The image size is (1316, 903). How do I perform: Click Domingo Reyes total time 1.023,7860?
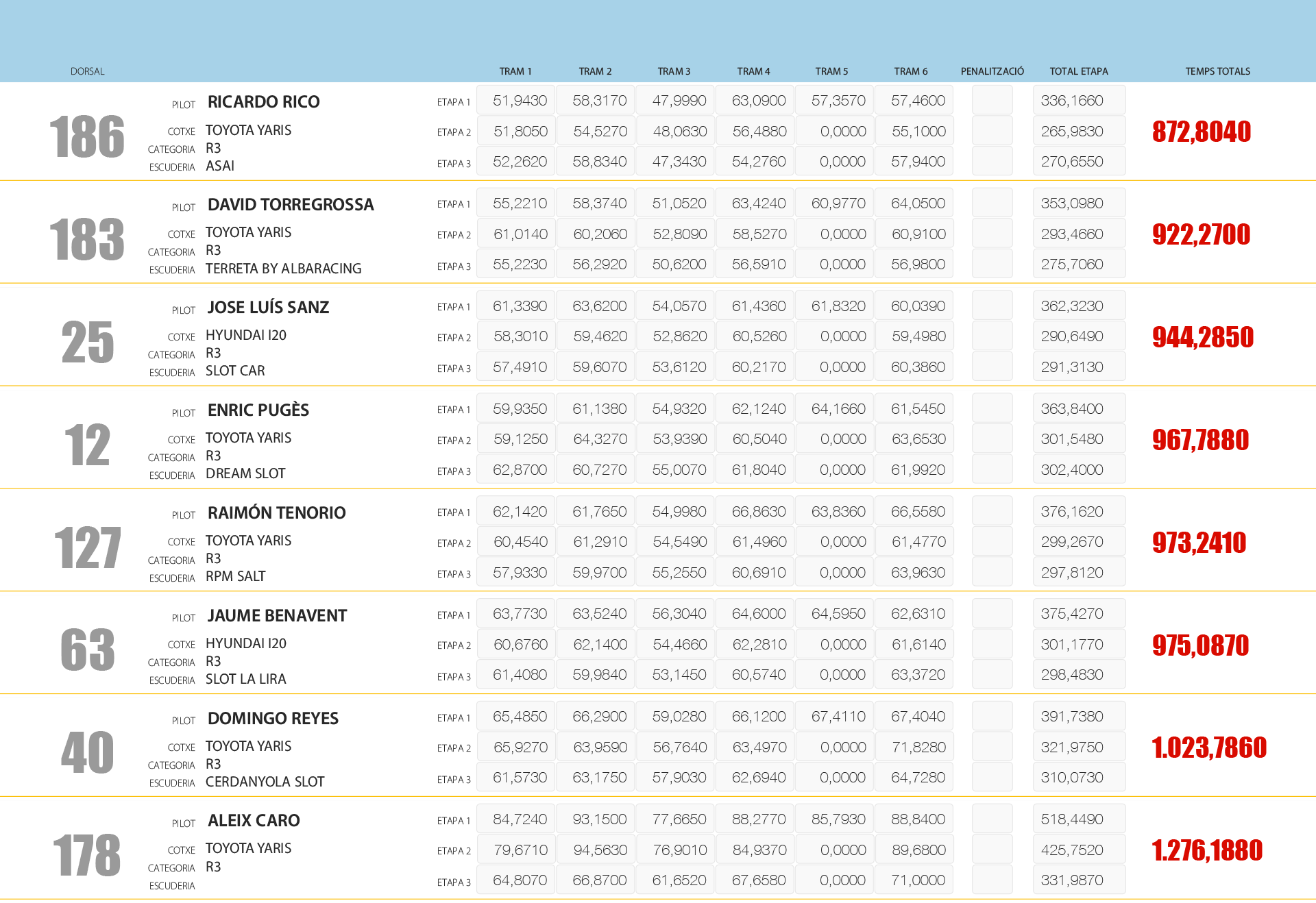(1209, 747)
